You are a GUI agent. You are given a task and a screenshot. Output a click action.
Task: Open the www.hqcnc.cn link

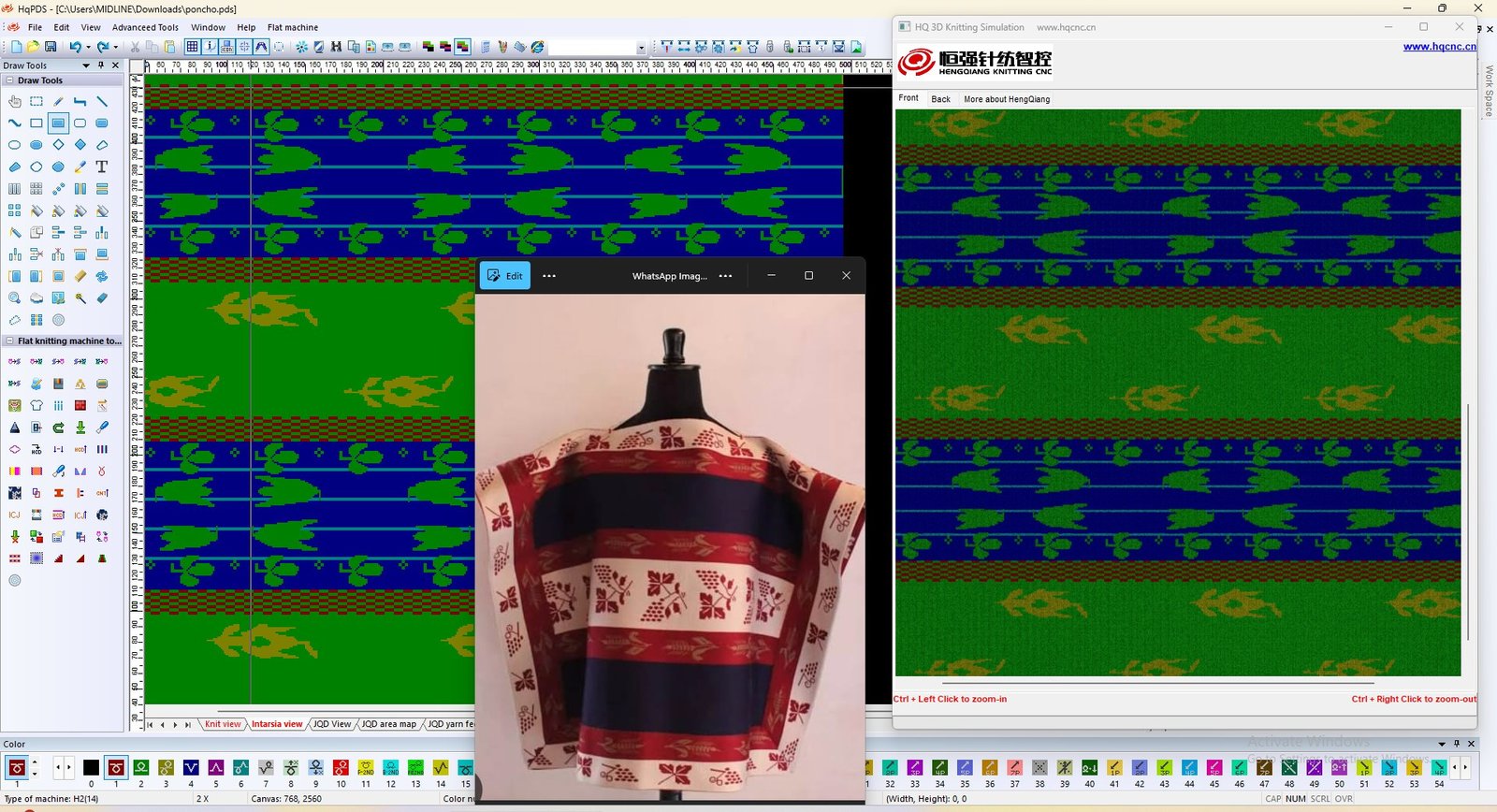click(1439, 46)
